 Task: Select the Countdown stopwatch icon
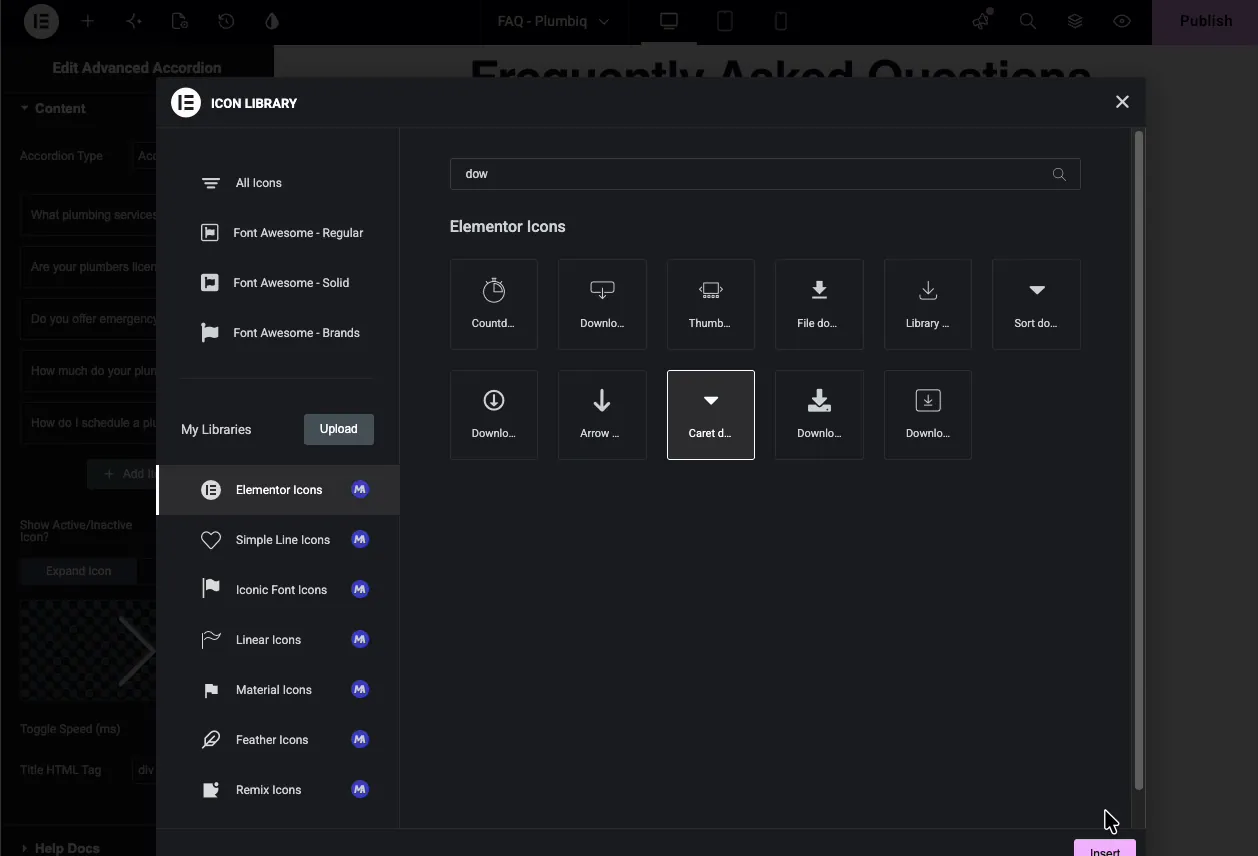[494, 305]
